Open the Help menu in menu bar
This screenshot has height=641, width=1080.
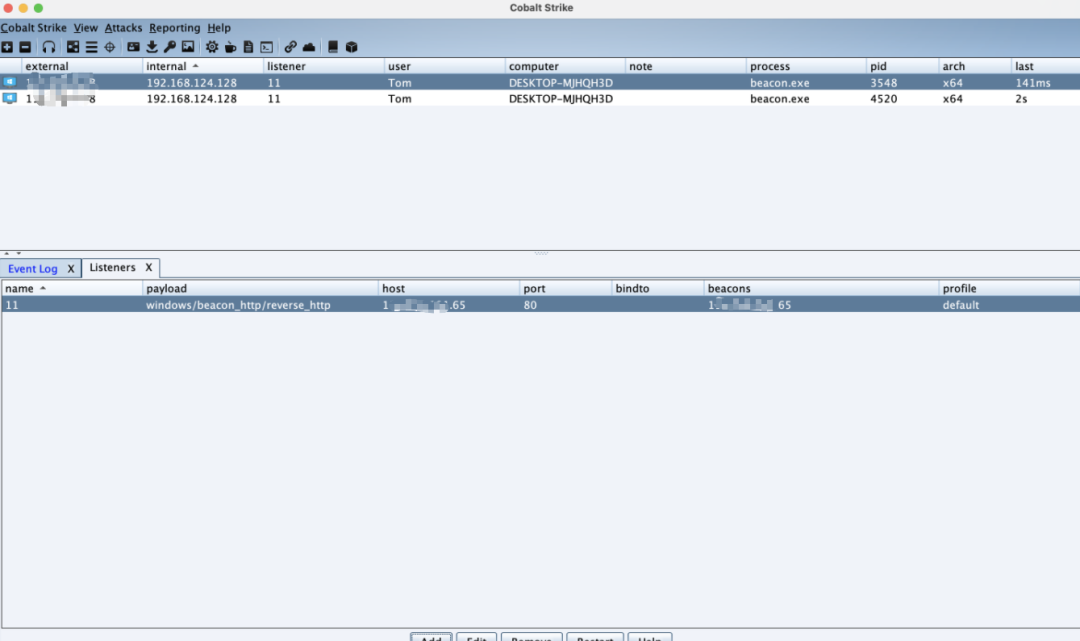coord(219,28)
